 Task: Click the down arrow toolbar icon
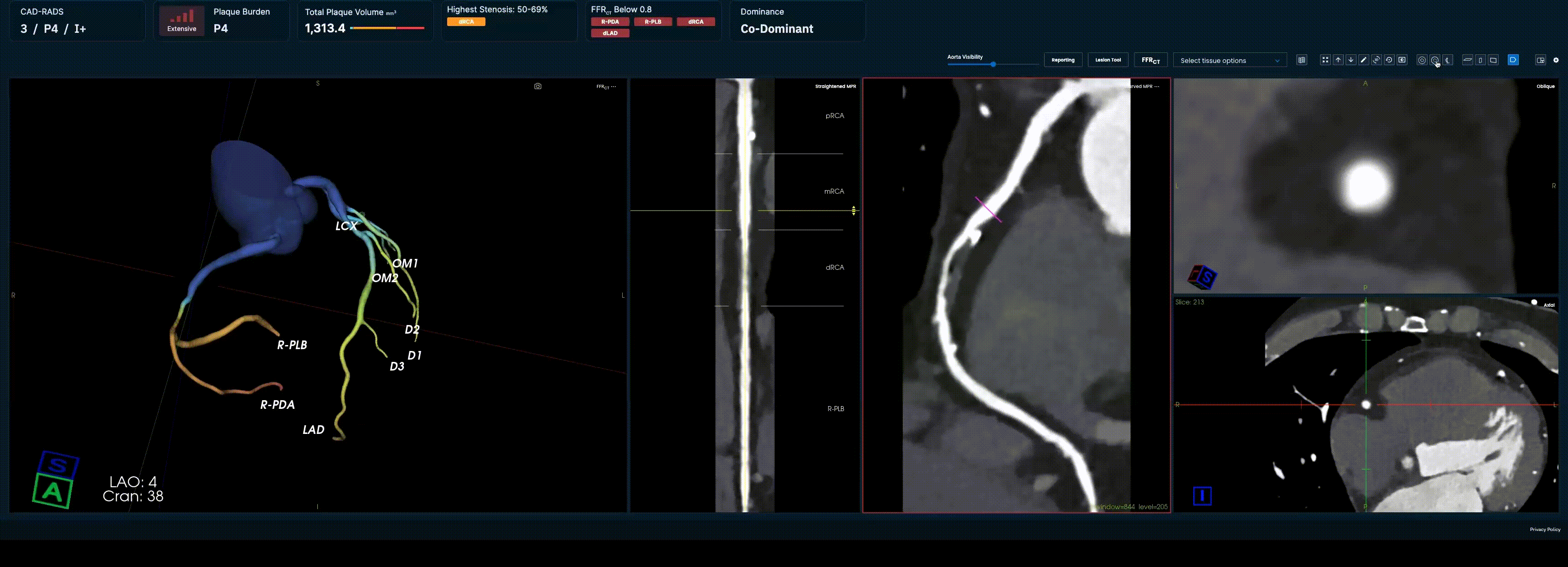coord(1351,60)
